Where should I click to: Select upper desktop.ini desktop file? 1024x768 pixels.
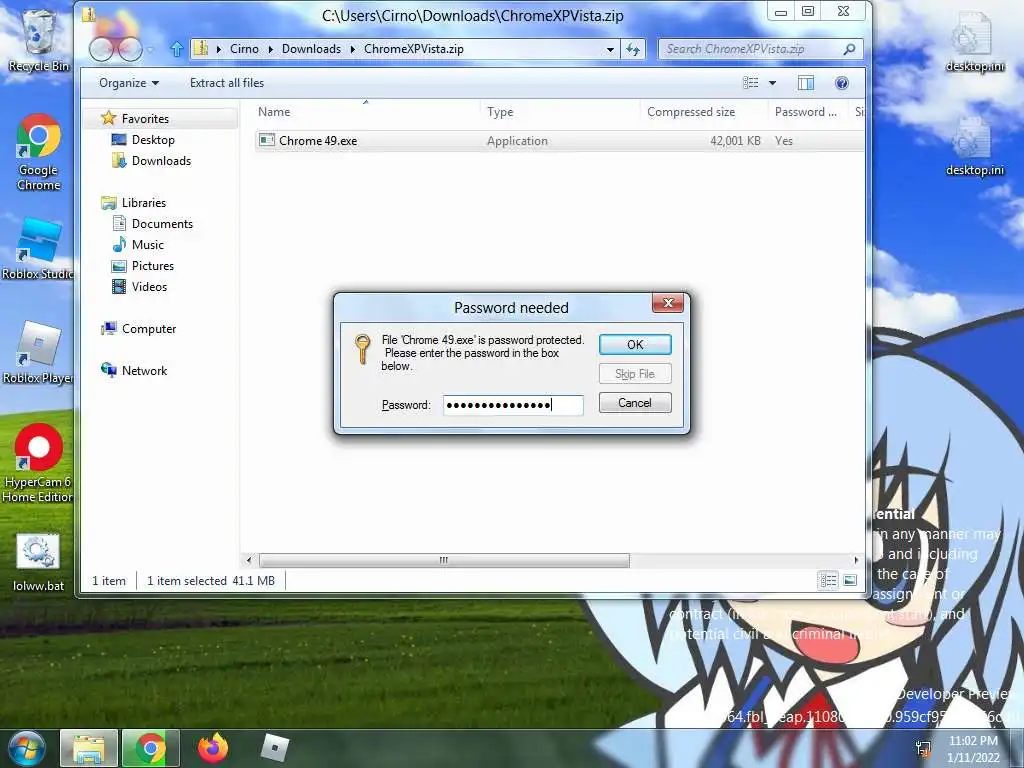pos(974,42)
